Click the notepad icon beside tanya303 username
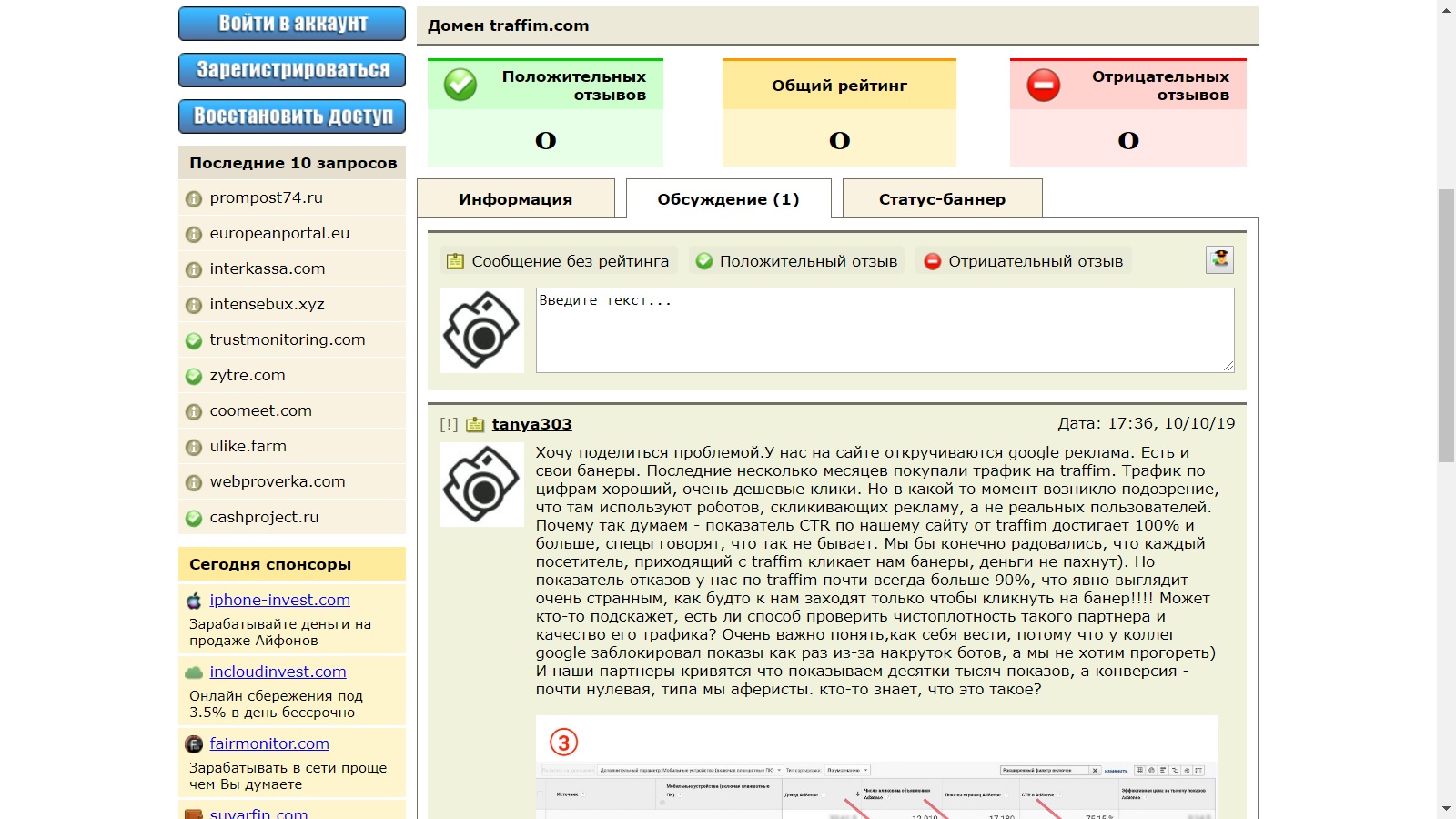 pyautogui.click(x=475, y=424)
